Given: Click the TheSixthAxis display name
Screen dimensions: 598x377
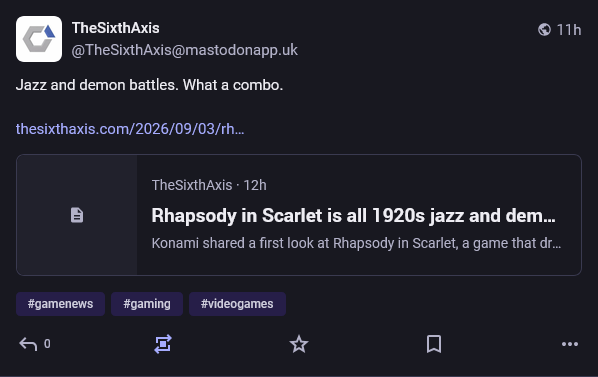Looking at the screenshot, I should [x=116, y=28].
